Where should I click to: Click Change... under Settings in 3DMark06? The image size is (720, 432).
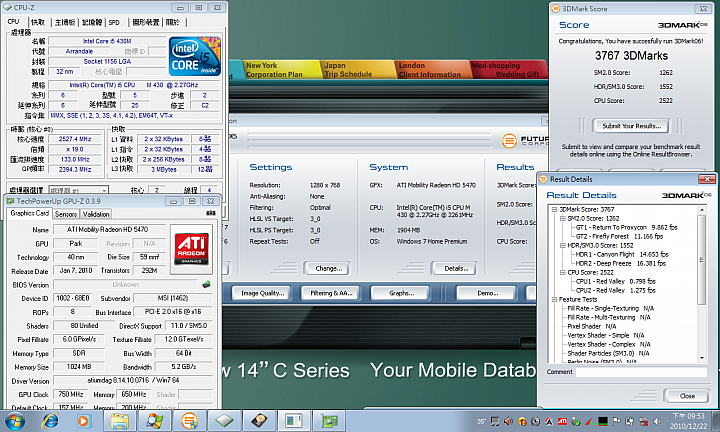tap(328, 269)
